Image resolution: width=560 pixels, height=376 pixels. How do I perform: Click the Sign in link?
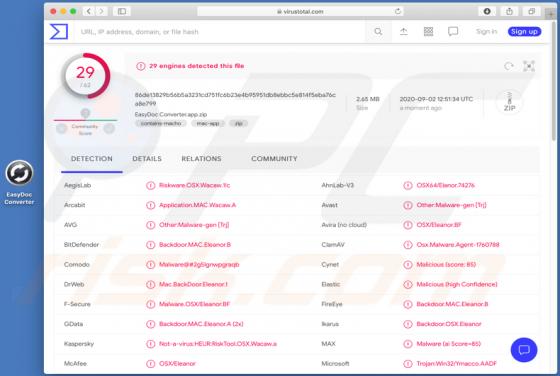point(486,31)
